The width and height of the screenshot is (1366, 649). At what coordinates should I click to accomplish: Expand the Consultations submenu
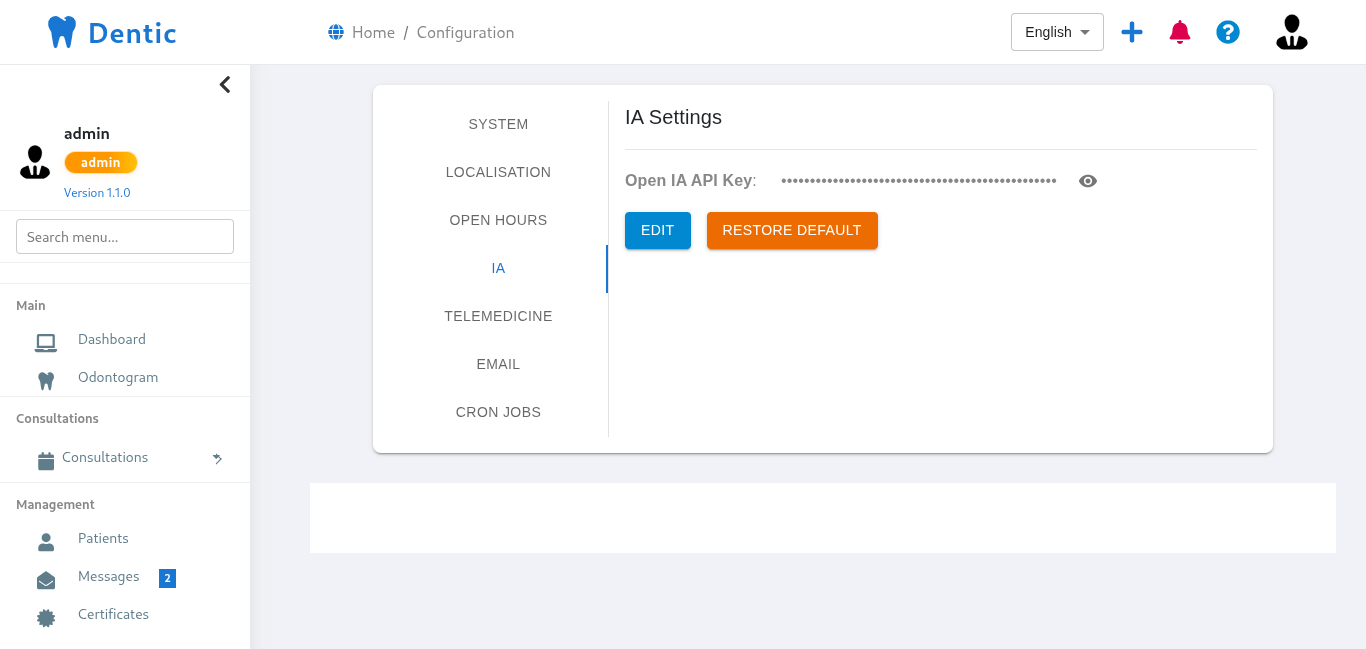pyautogui.click(x=217, y=458)
